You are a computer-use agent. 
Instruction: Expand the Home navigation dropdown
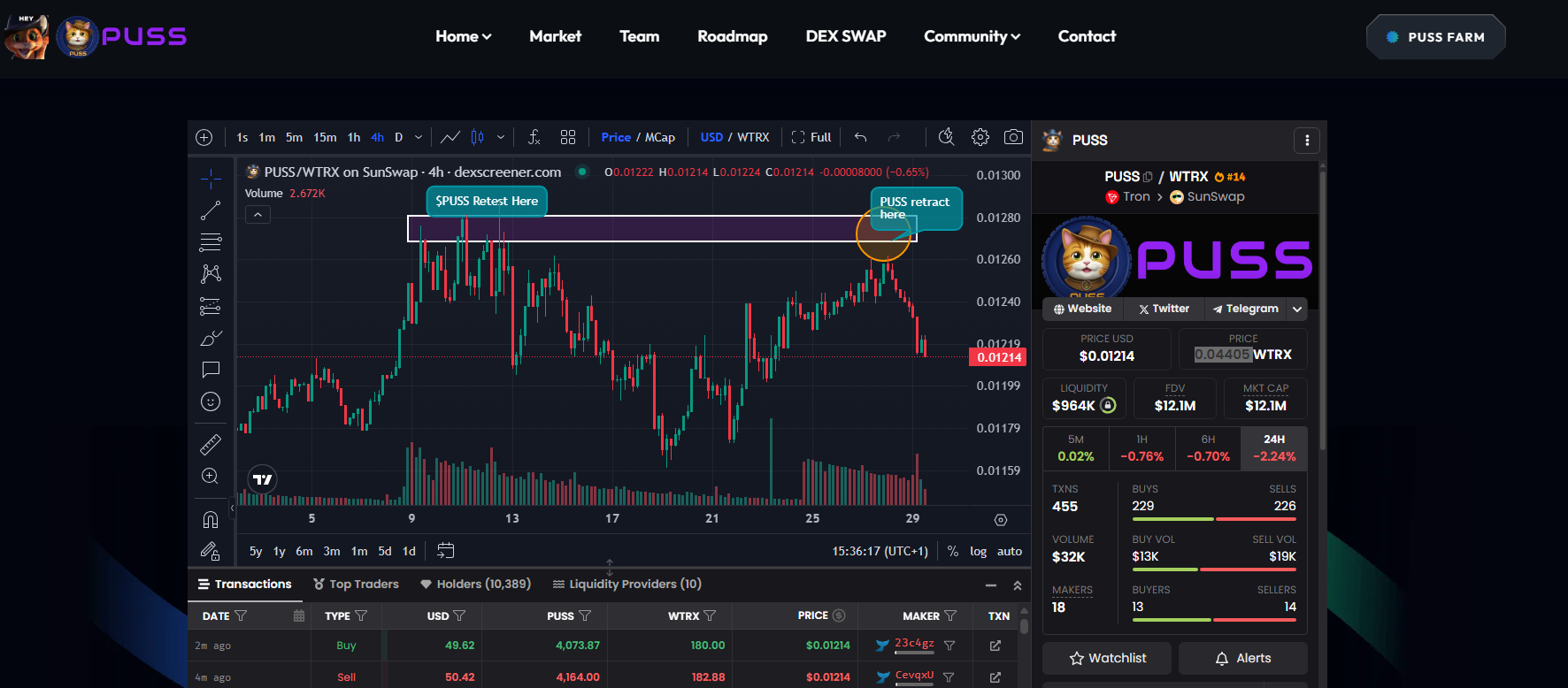[x=464, y=36]
